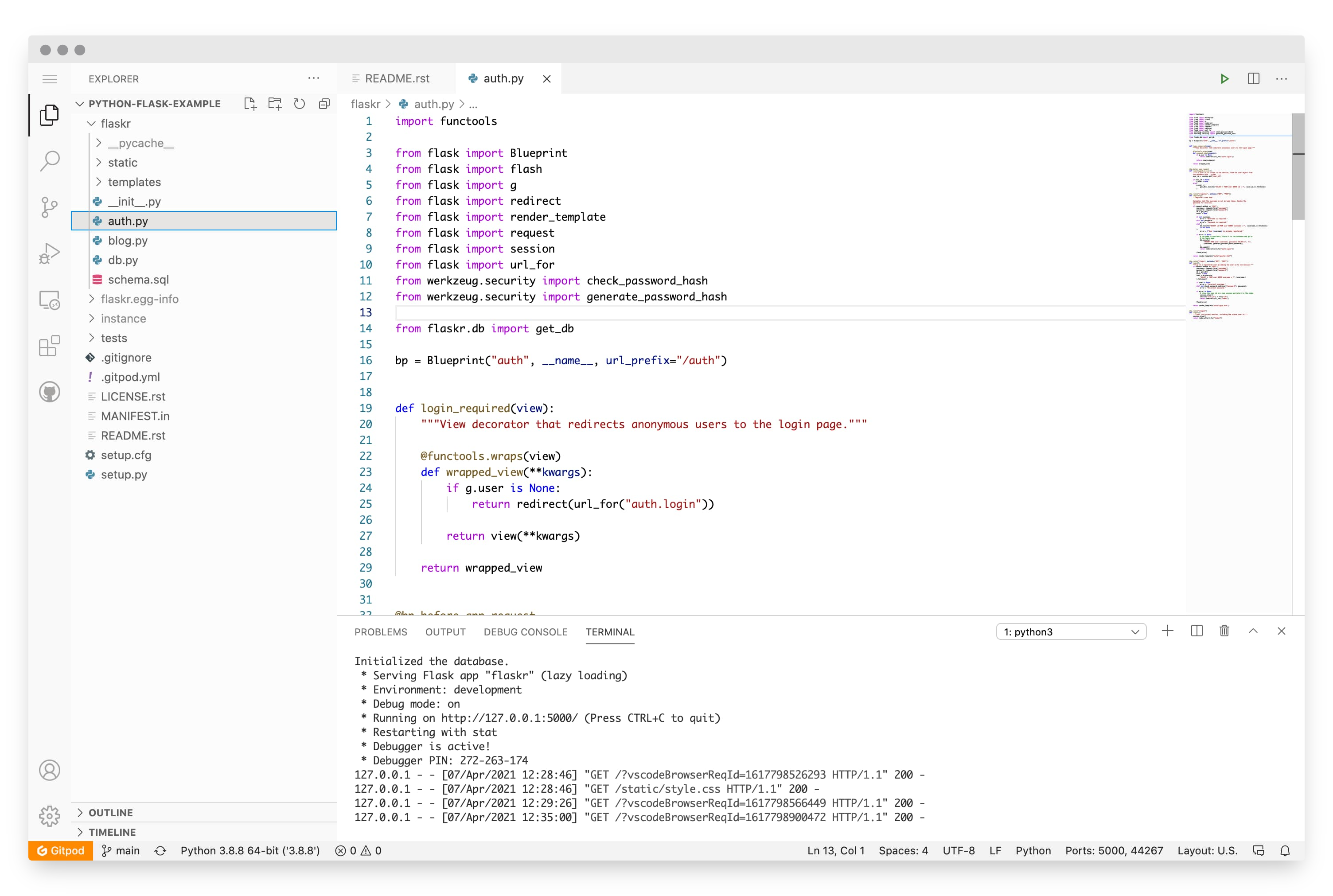Collapse all folders in explorer
Screen dimensions: 1333x896
pyautogui.click(x=324, y=103)
